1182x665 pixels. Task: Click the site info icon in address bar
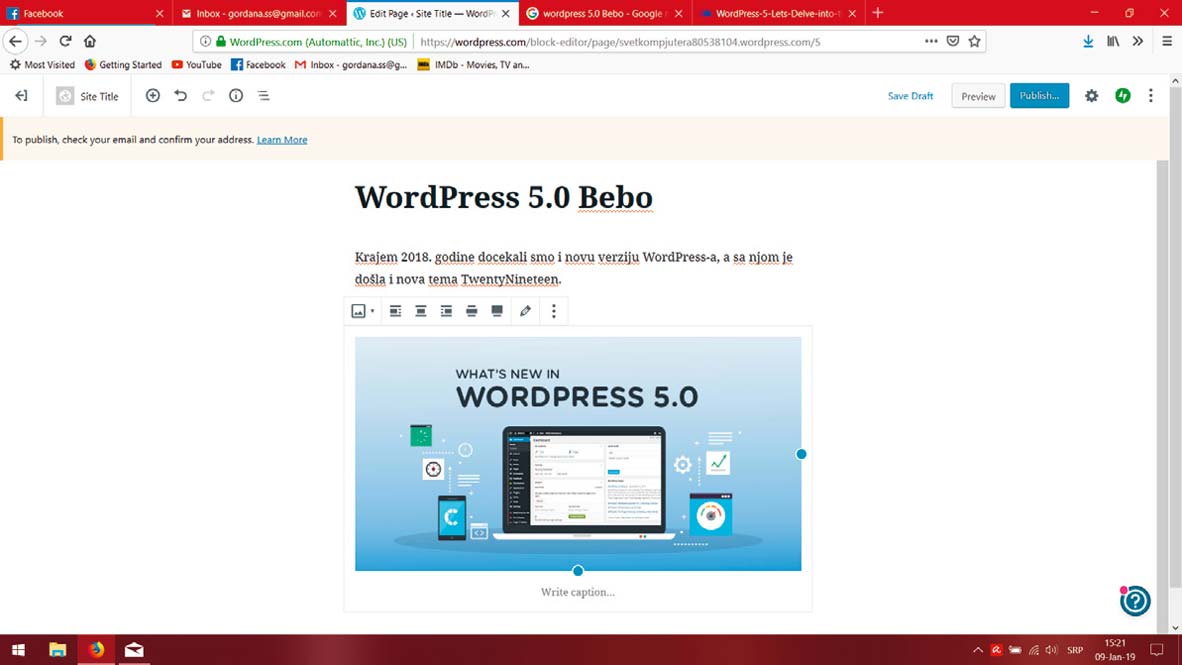point(205,41)
